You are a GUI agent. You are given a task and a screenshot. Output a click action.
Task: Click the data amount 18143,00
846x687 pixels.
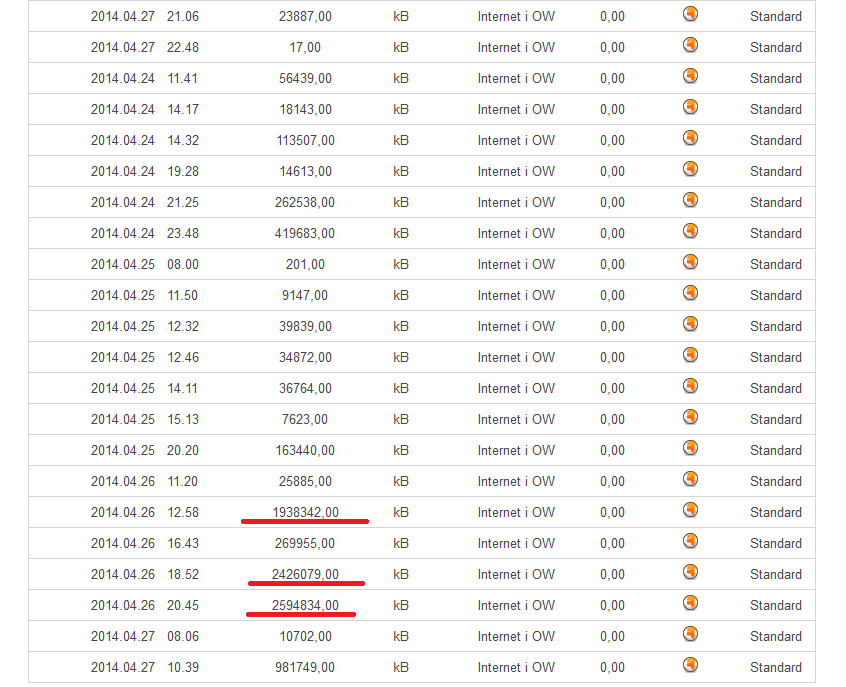pos(305,110)
